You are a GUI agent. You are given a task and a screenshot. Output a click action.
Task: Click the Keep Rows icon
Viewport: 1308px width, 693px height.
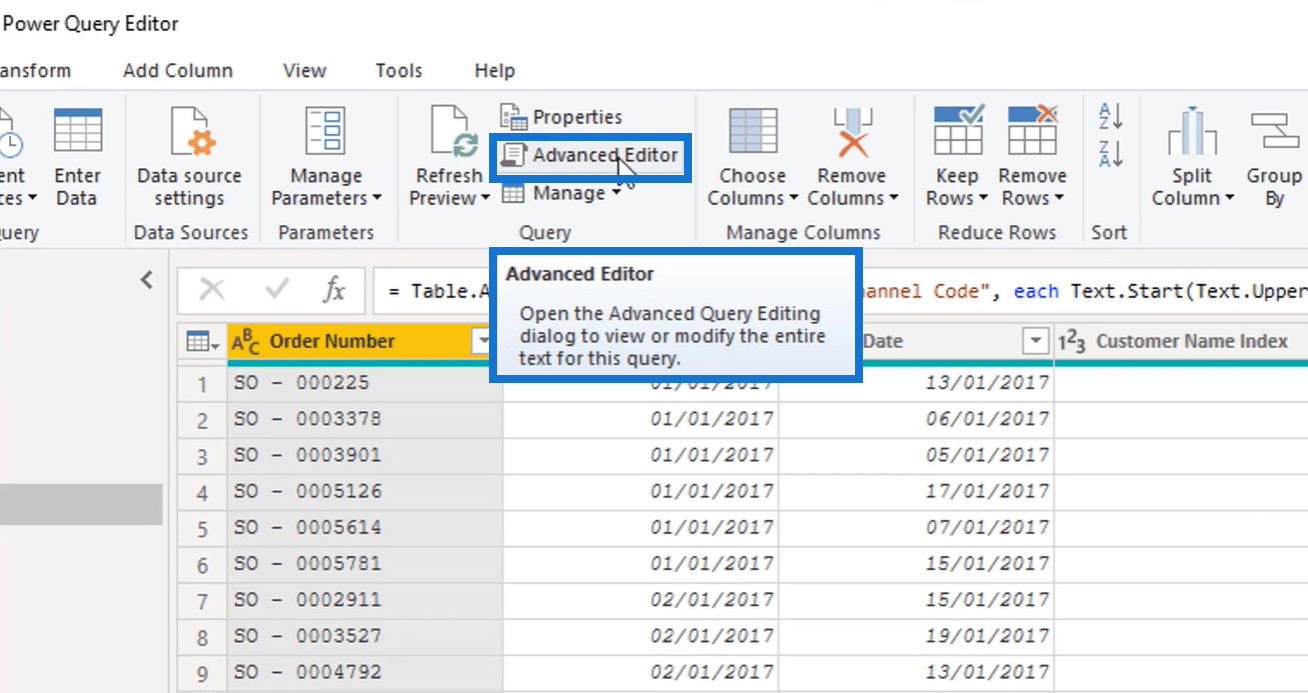[957, 130]
